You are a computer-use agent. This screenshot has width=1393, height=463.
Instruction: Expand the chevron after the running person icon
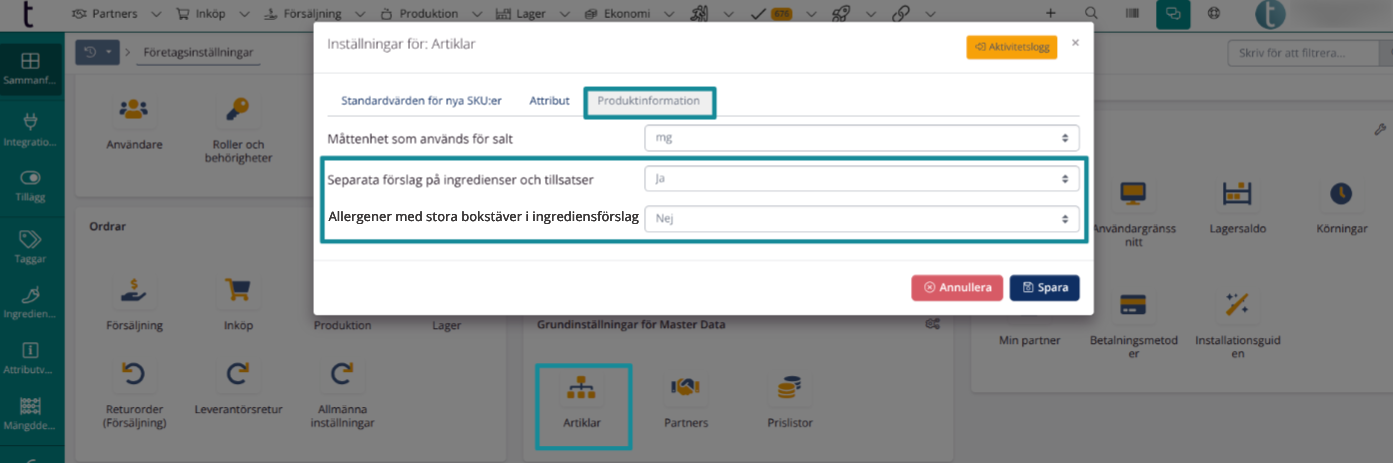(x=728, y=14)
